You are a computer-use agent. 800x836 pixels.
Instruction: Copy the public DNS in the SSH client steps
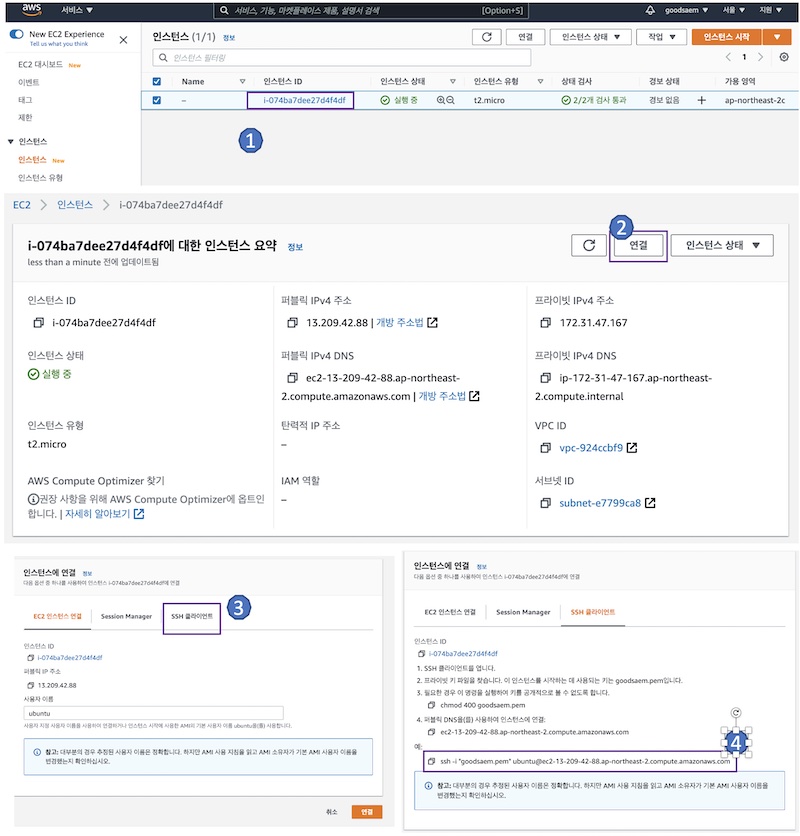coord(431,733)
